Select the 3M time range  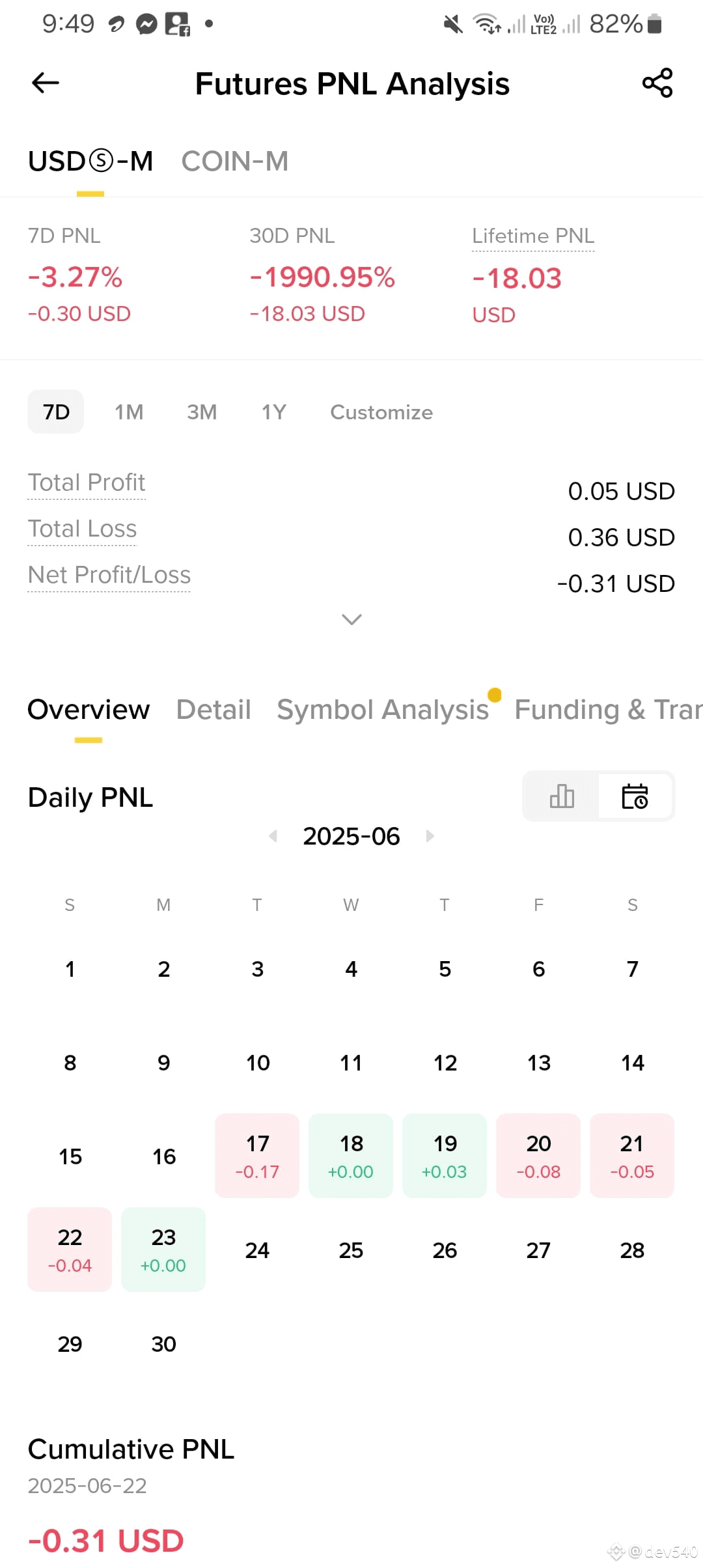(202, 412)
